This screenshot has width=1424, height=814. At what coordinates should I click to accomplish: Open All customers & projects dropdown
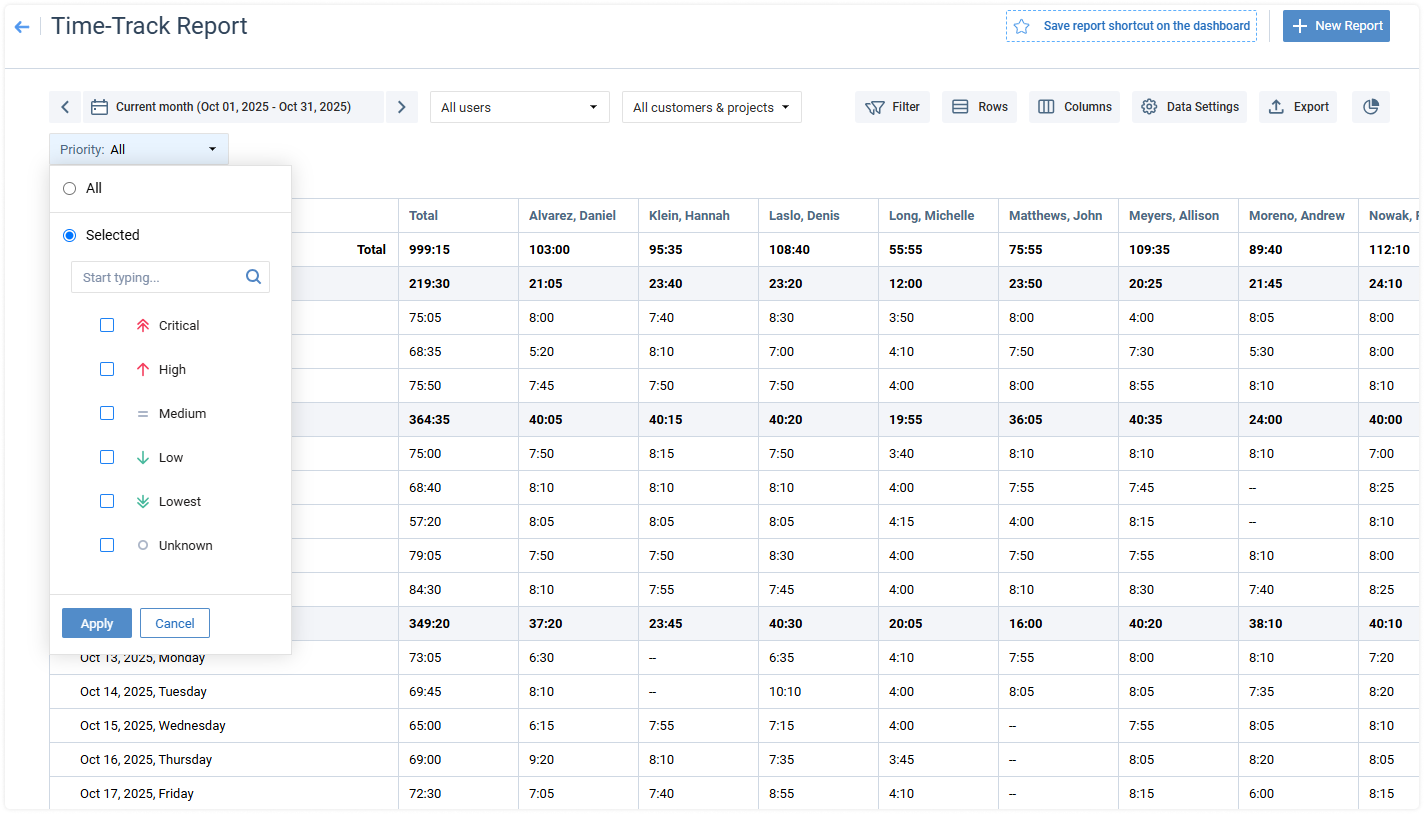coord(711,107)
